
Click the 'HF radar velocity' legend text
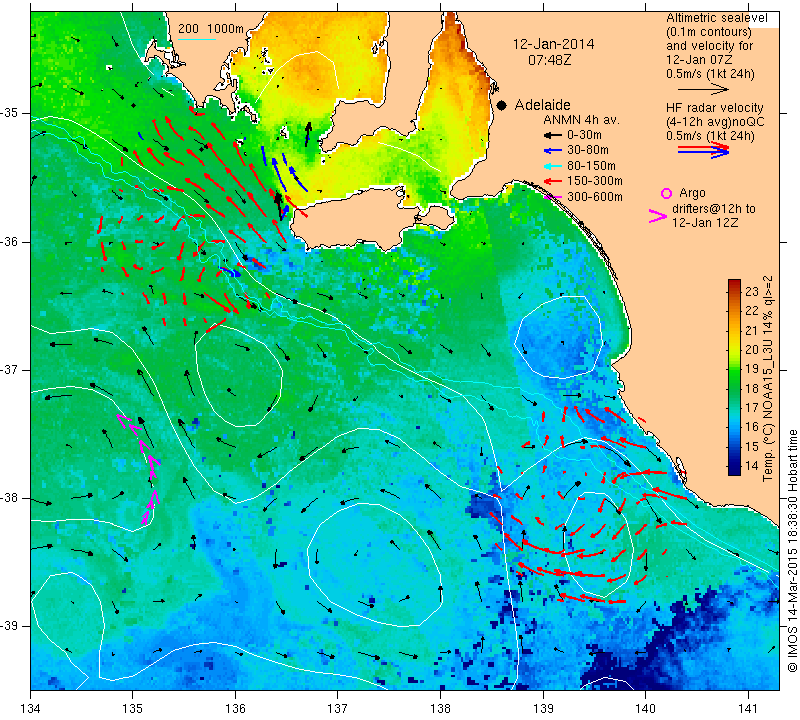(714, 108)
